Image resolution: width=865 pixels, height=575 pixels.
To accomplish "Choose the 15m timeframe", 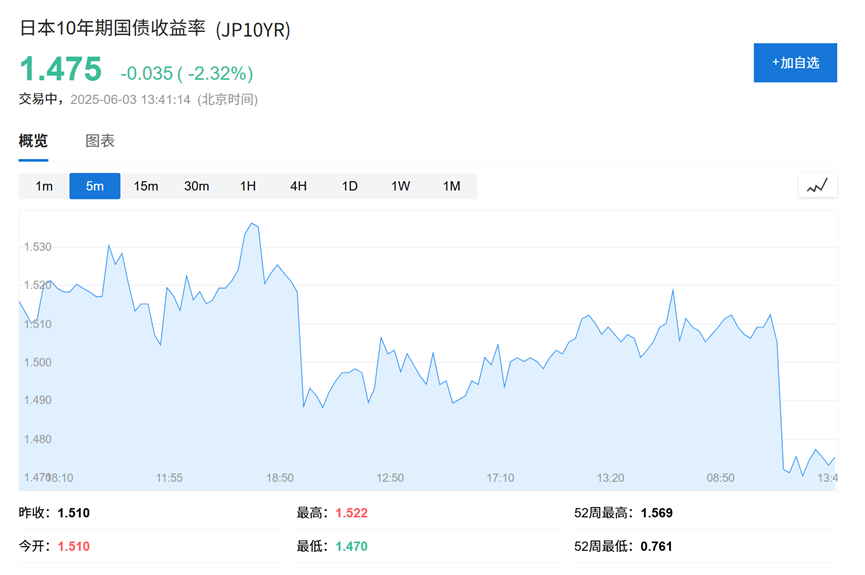I will tap(146, 186).
